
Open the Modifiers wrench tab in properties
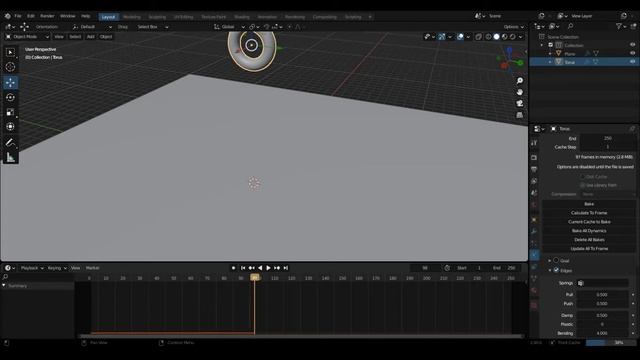pos(534,231)
